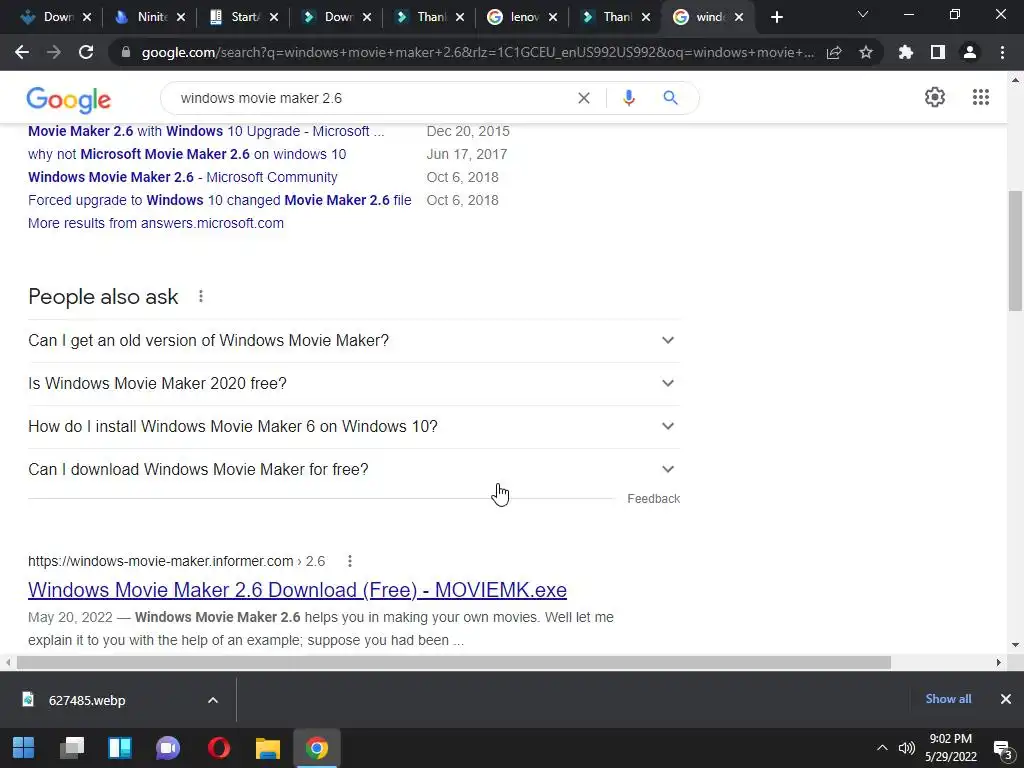Close the Ninite tab

pyautogui.click(x=181, y=18)
